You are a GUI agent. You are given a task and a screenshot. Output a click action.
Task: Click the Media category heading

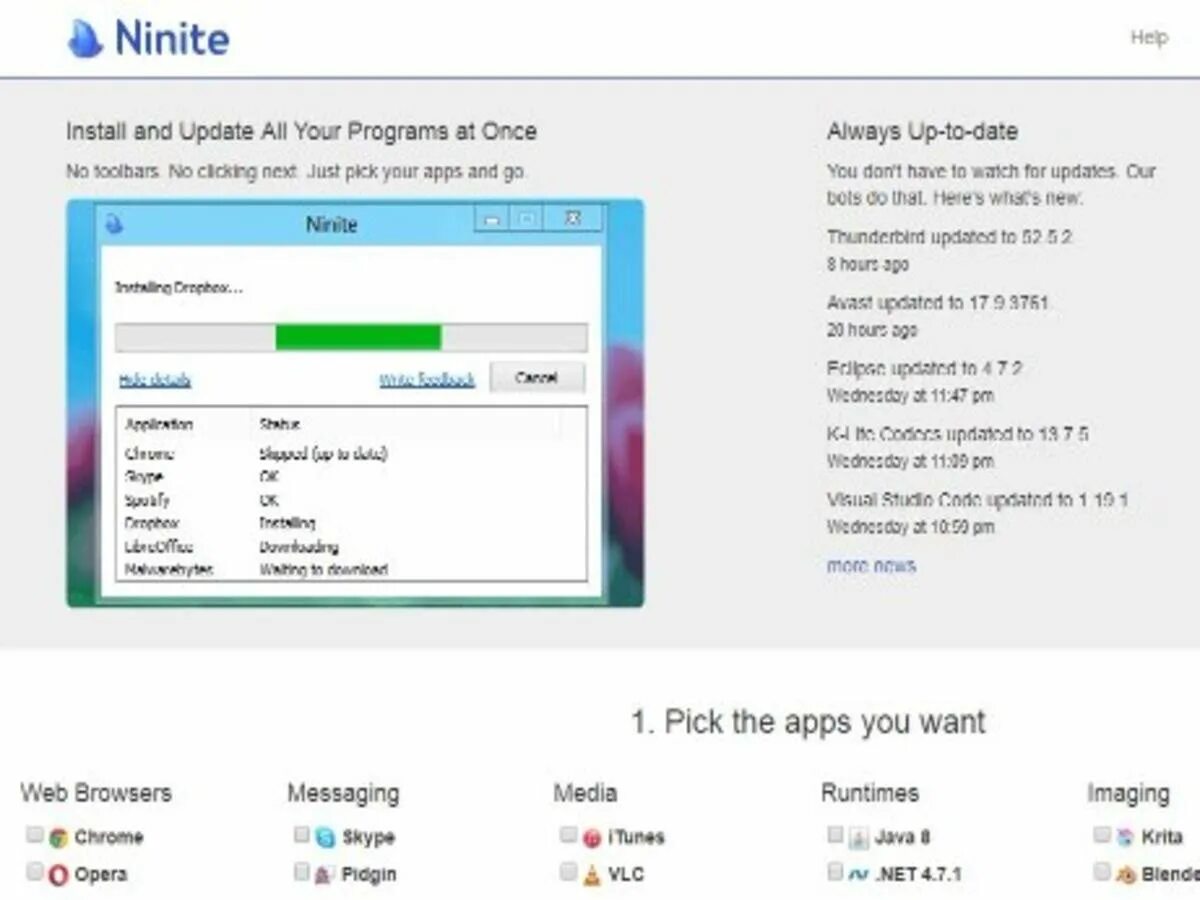point(585,794)
